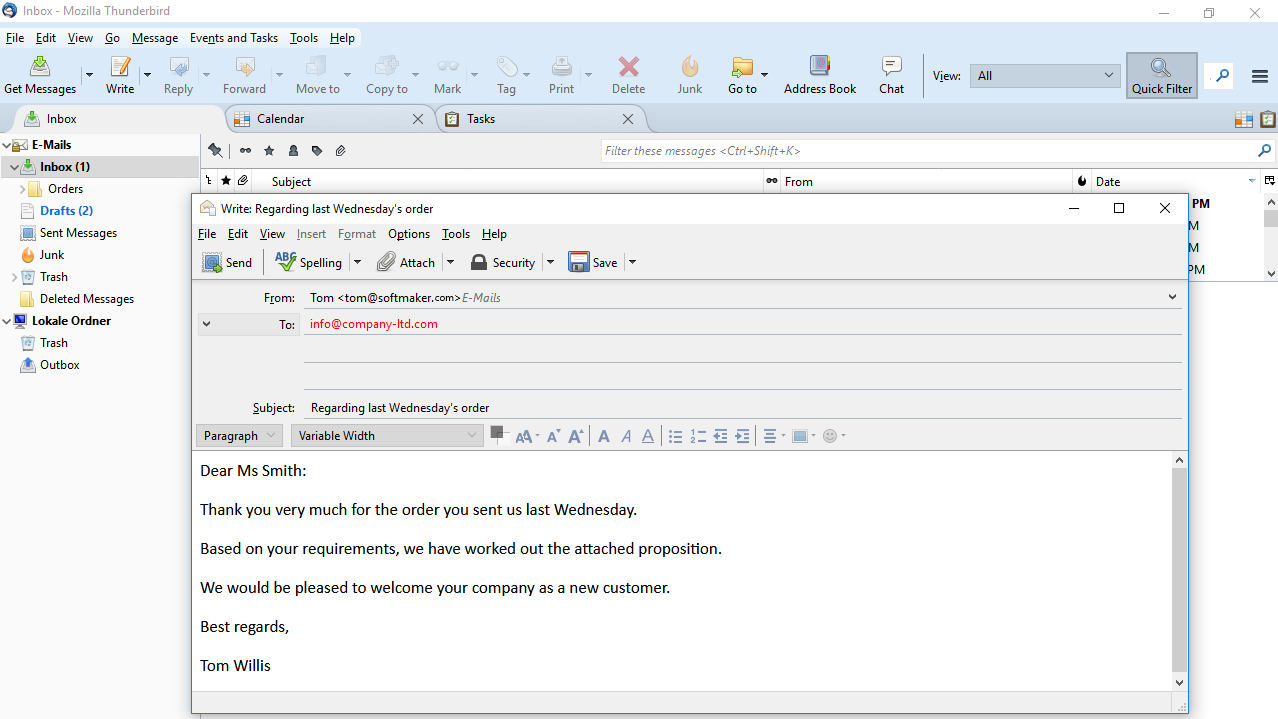Click the text color swatch in format bar
Image resolution: width=1278 pixels, height=719 pixels.
pyautogui.click(x=499, y=435)
